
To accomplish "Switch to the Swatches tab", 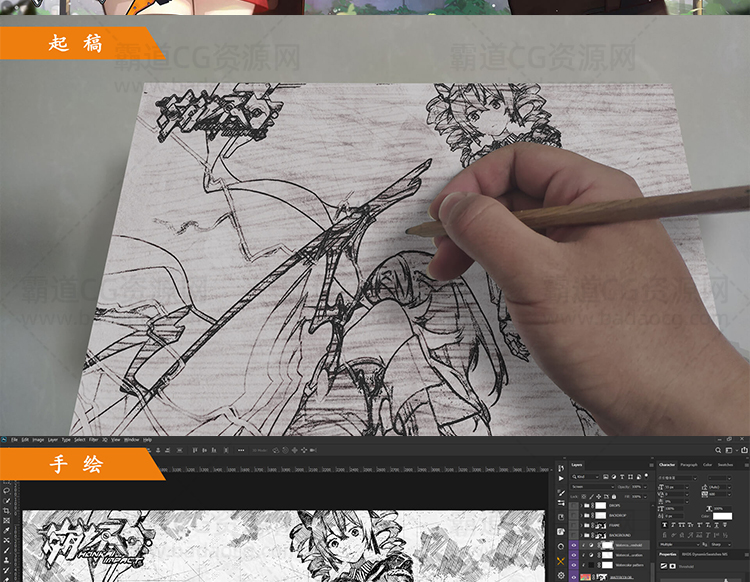I will tap(725, 465).
